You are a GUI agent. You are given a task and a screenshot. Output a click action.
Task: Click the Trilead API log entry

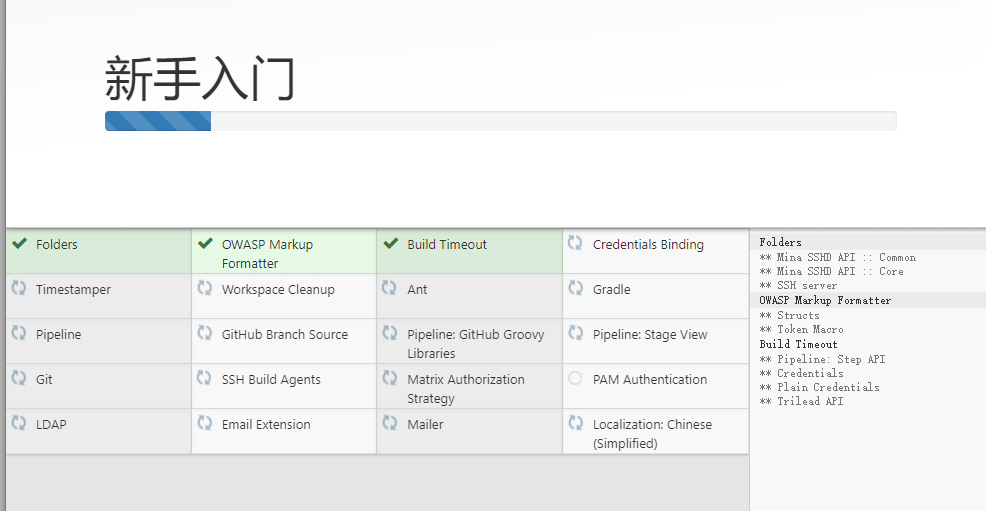pyautogui.click(x=801, y=401)
